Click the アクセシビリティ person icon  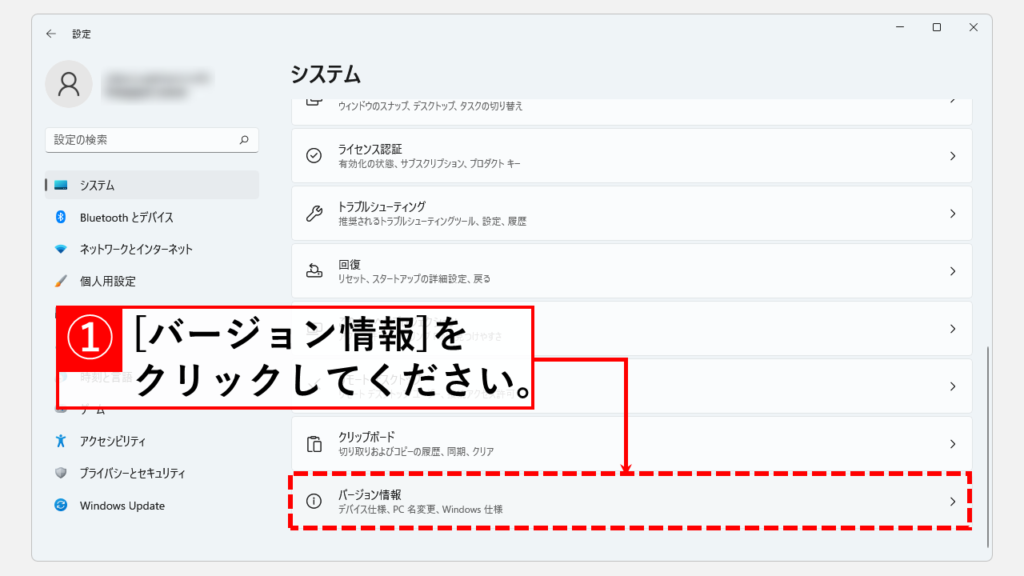pos(61,441)
